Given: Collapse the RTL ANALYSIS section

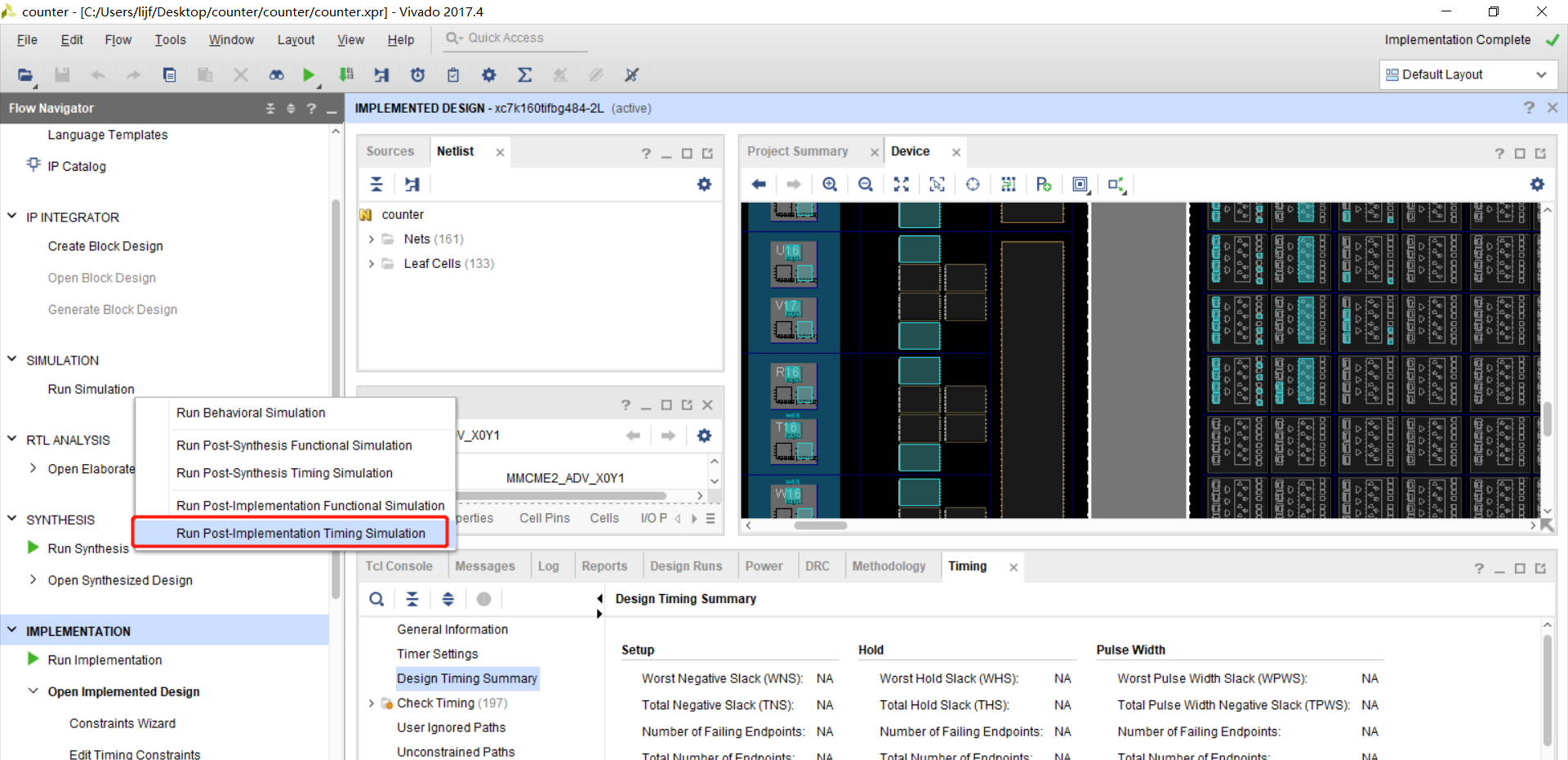Looking at the screenshot, I should pyautogui.click(x=12, y=439).
